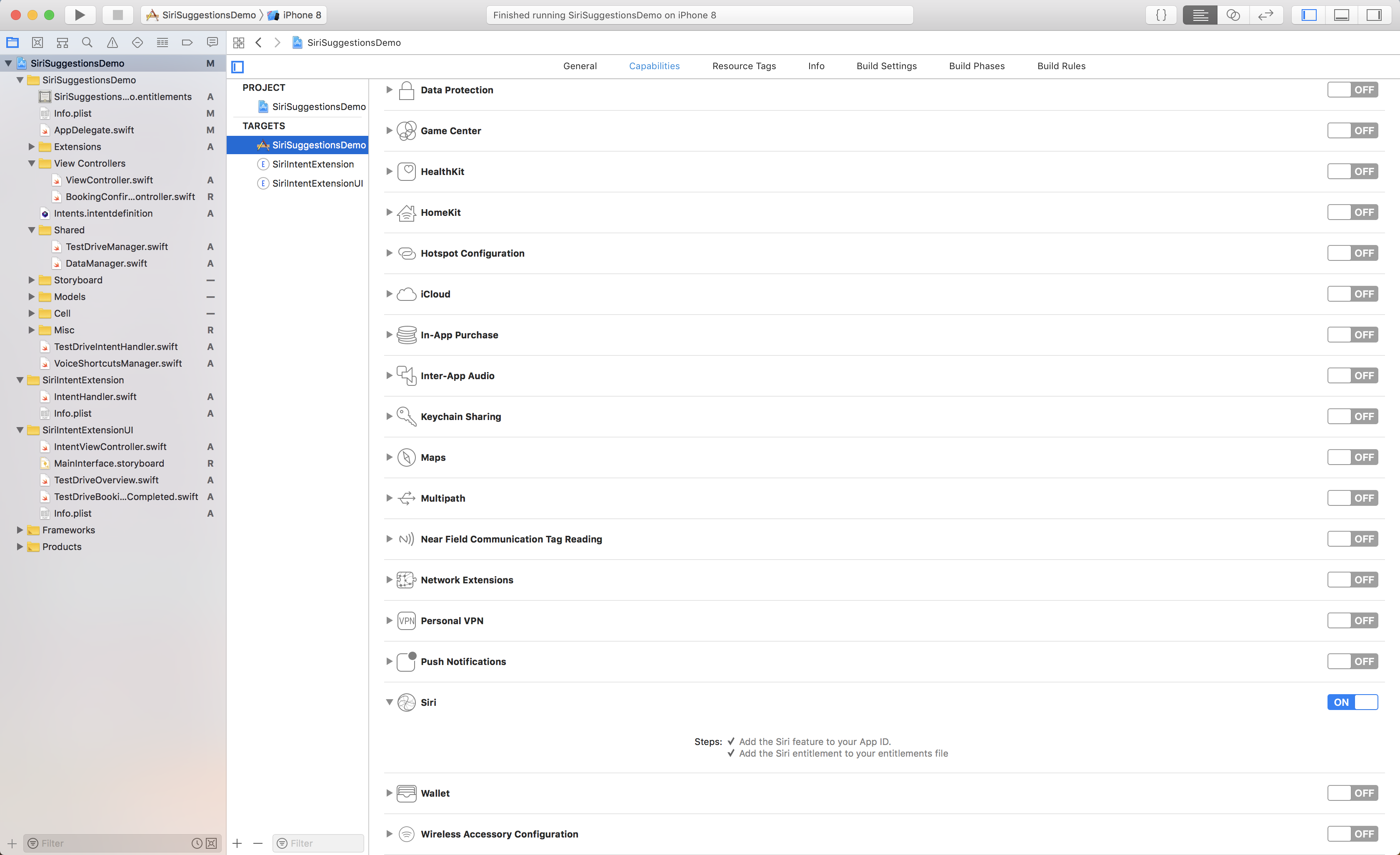Expand the Storyboard folder
This screenshot has width=1400, height=855.
(31, 280)
